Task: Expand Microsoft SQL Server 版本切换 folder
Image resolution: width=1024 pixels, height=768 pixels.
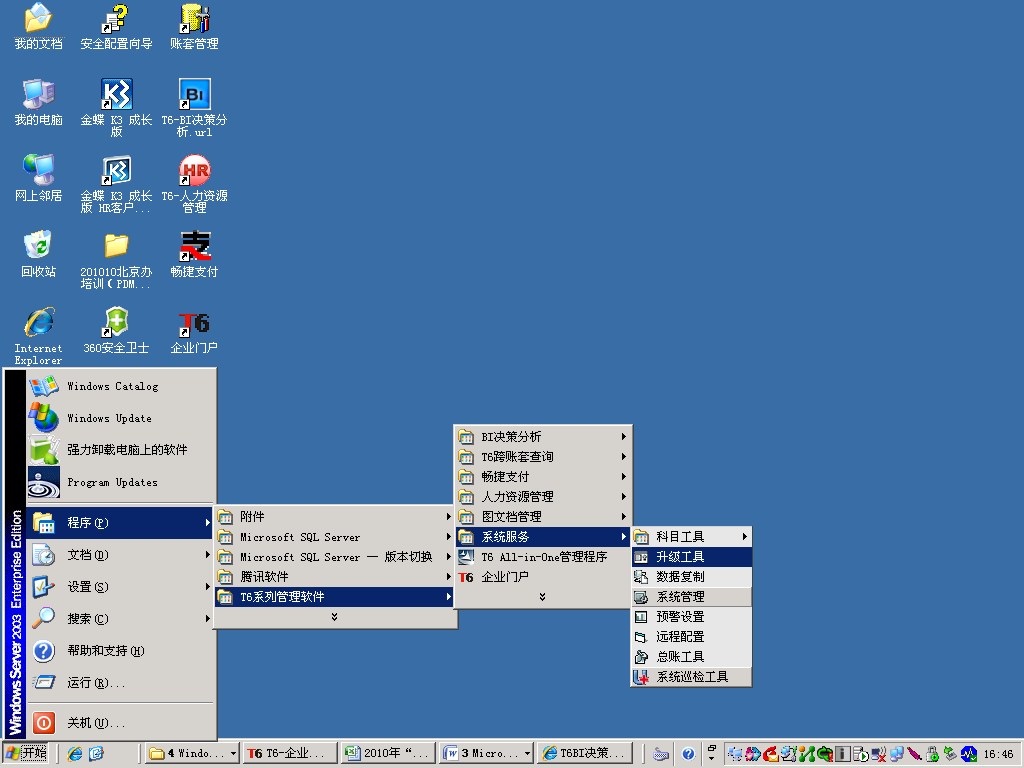Action: (x=335, y=556)
